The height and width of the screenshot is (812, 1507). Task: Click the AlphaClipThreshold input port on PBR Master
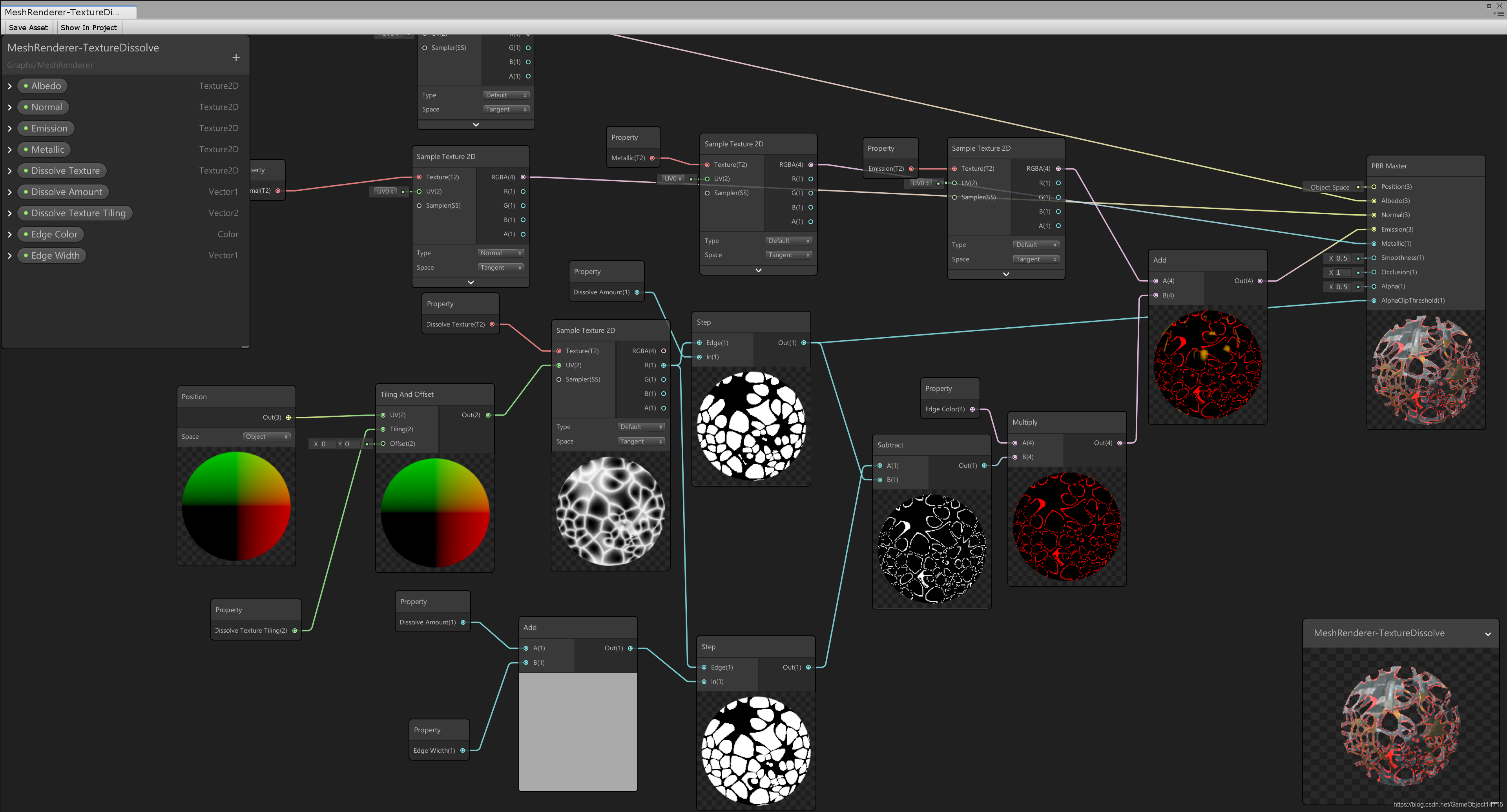(x=1374, y=301)
